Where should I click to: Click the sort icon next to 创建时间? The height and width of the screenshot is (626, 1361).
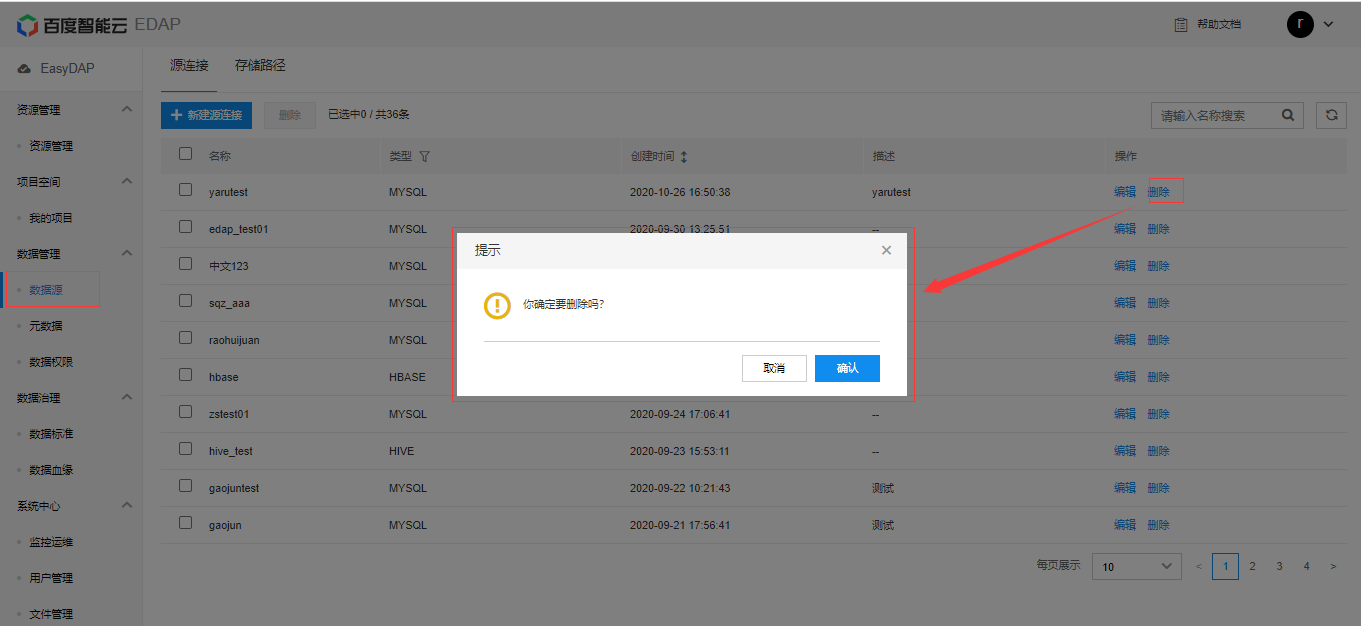[x=684, y=157]
